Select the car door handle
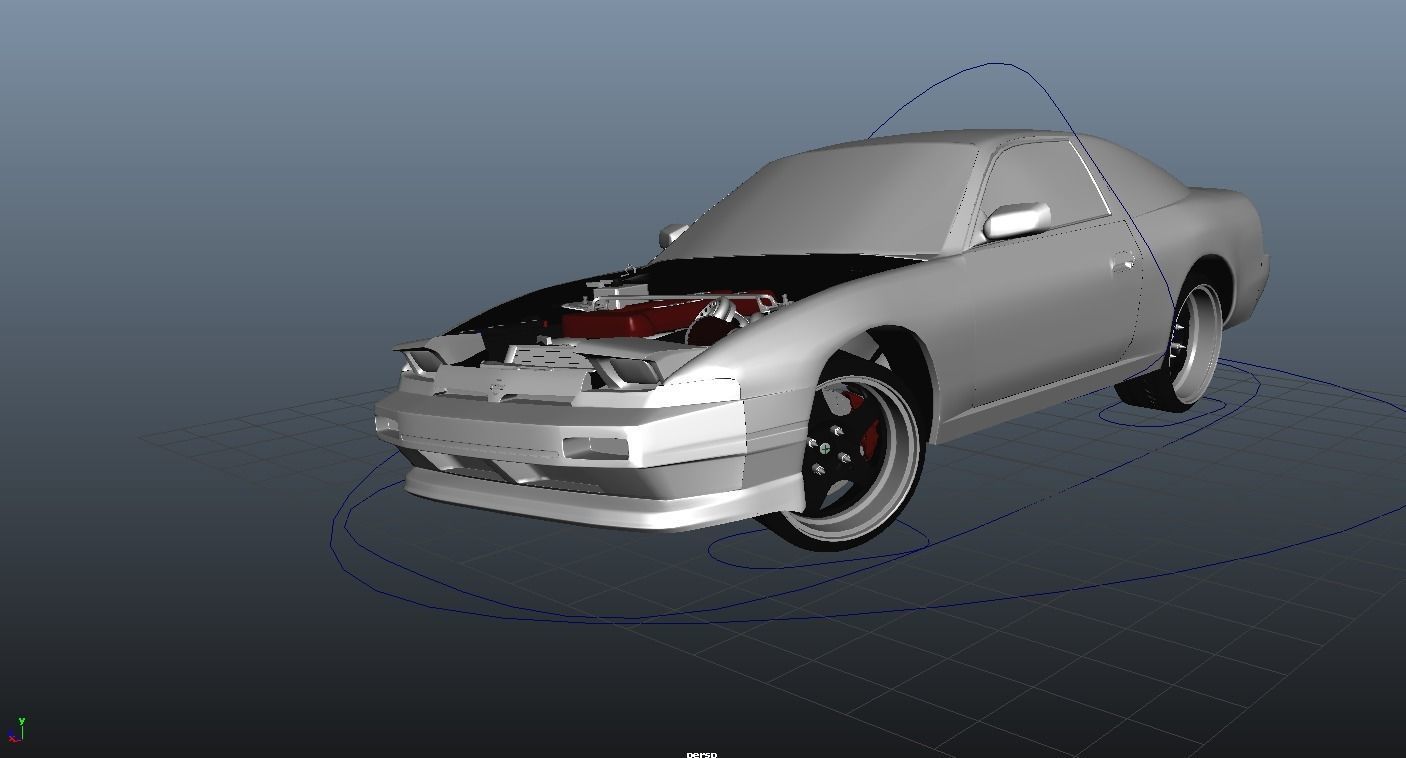This screenshot has height=758, width=1406. click(1124, 263)
